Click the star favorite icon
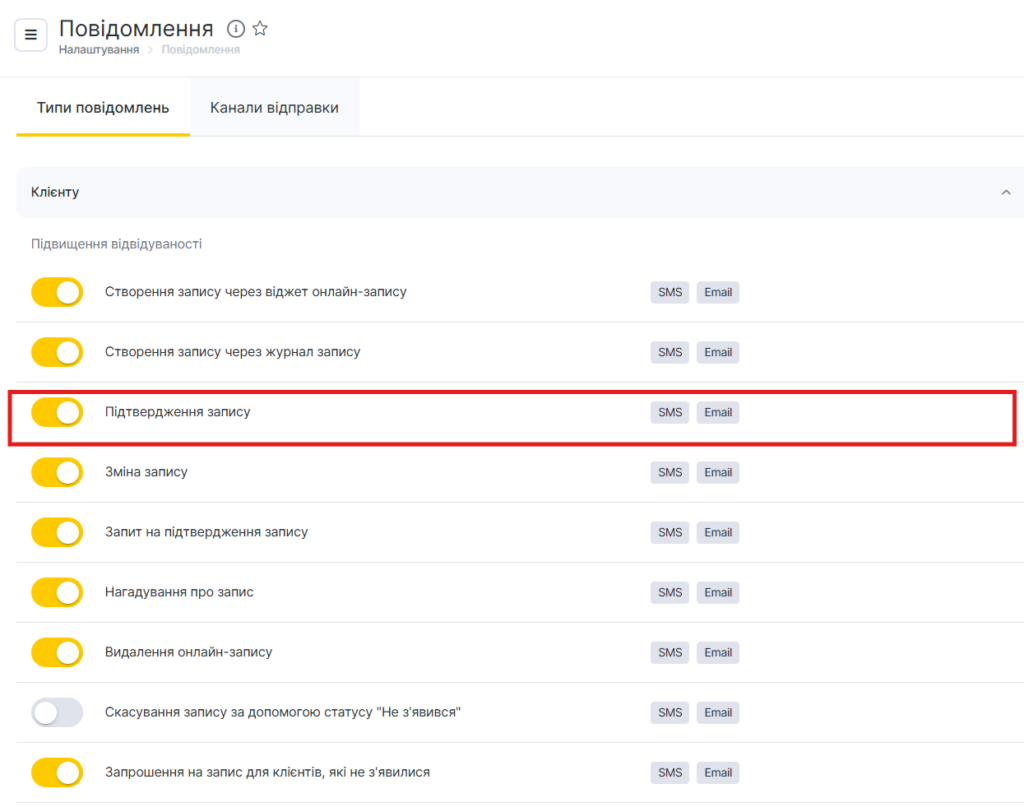The height and width of the screenshot is (807, 1024). tap(260, 29)
